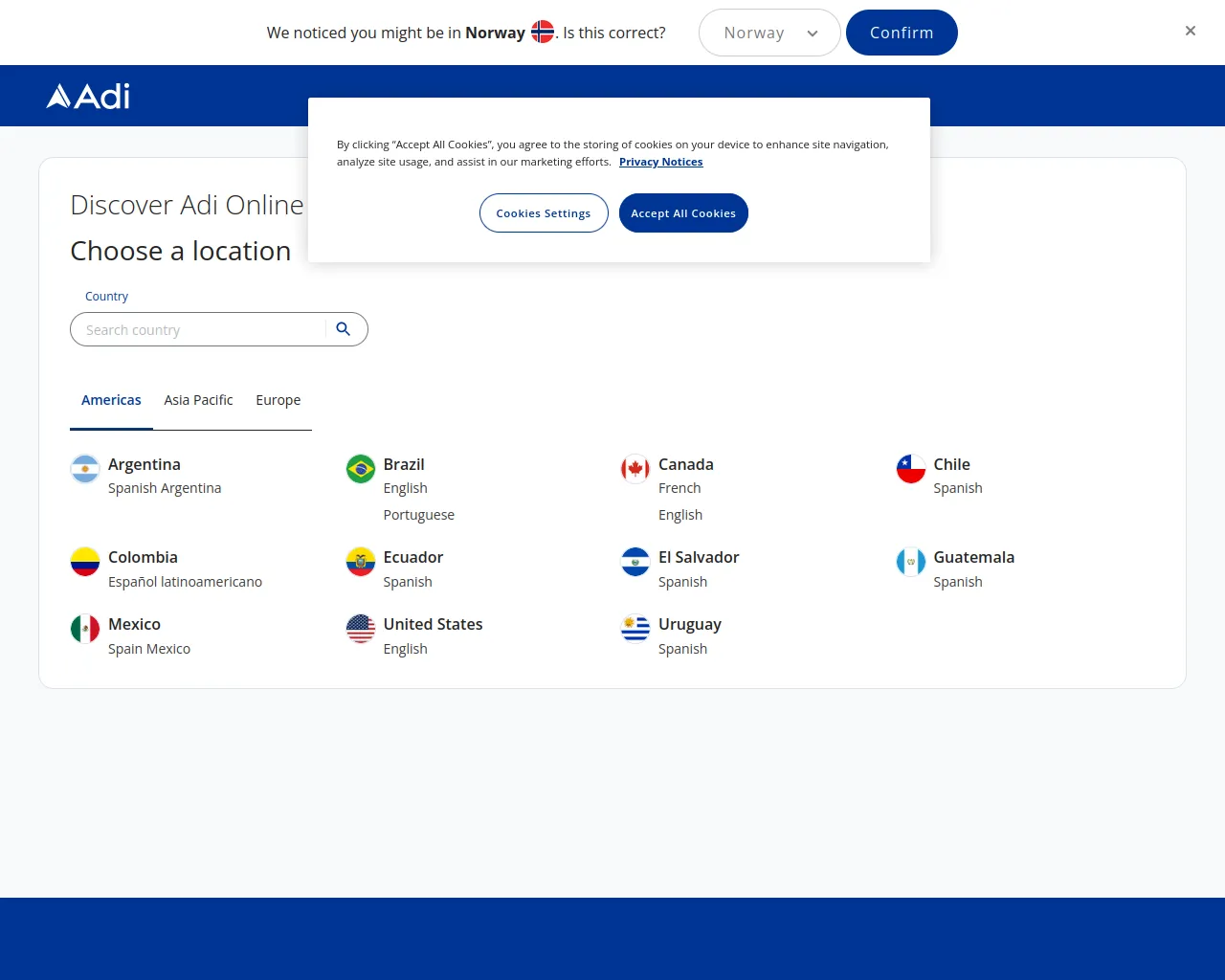Click the Colombia flag icon
The height and width of the screenshot is (980, 1225).
coord(85,562)
